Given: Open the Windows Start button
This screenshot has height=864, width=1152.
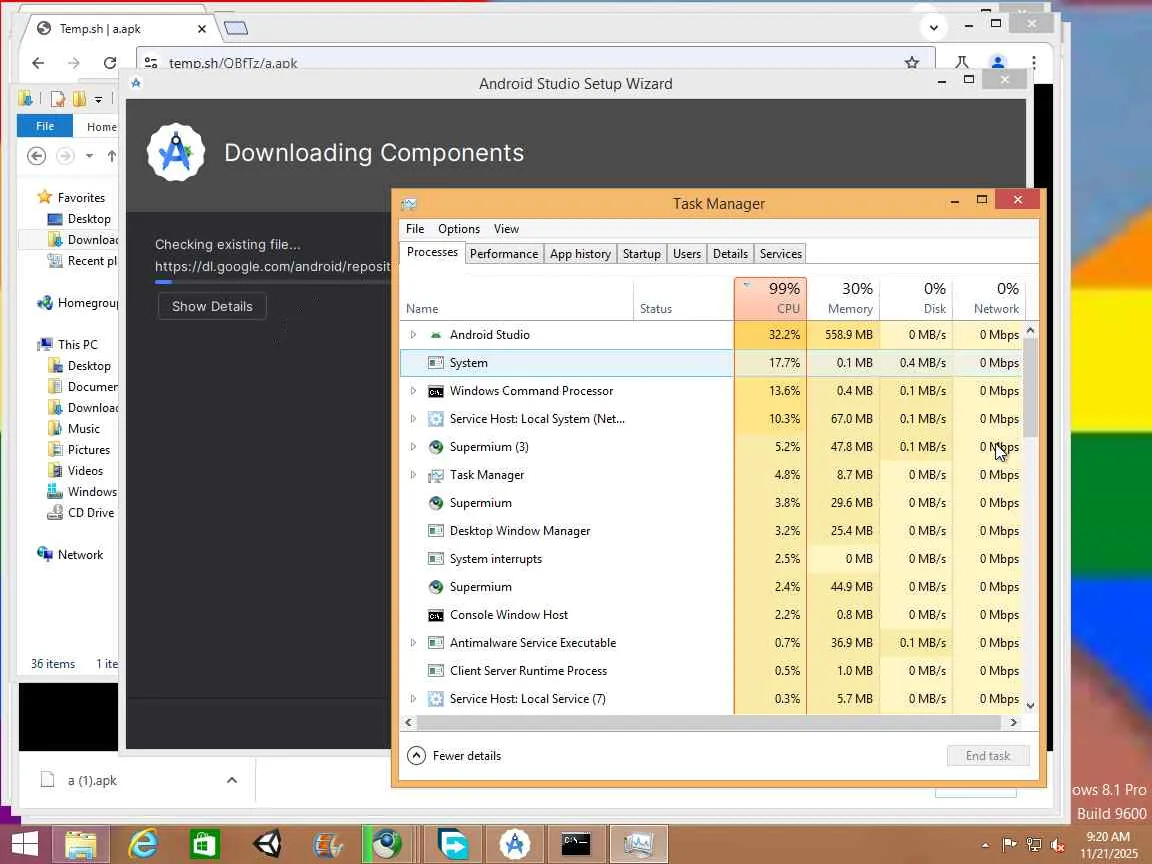Looking at the screenshot, I should click(x=24, y=843).
